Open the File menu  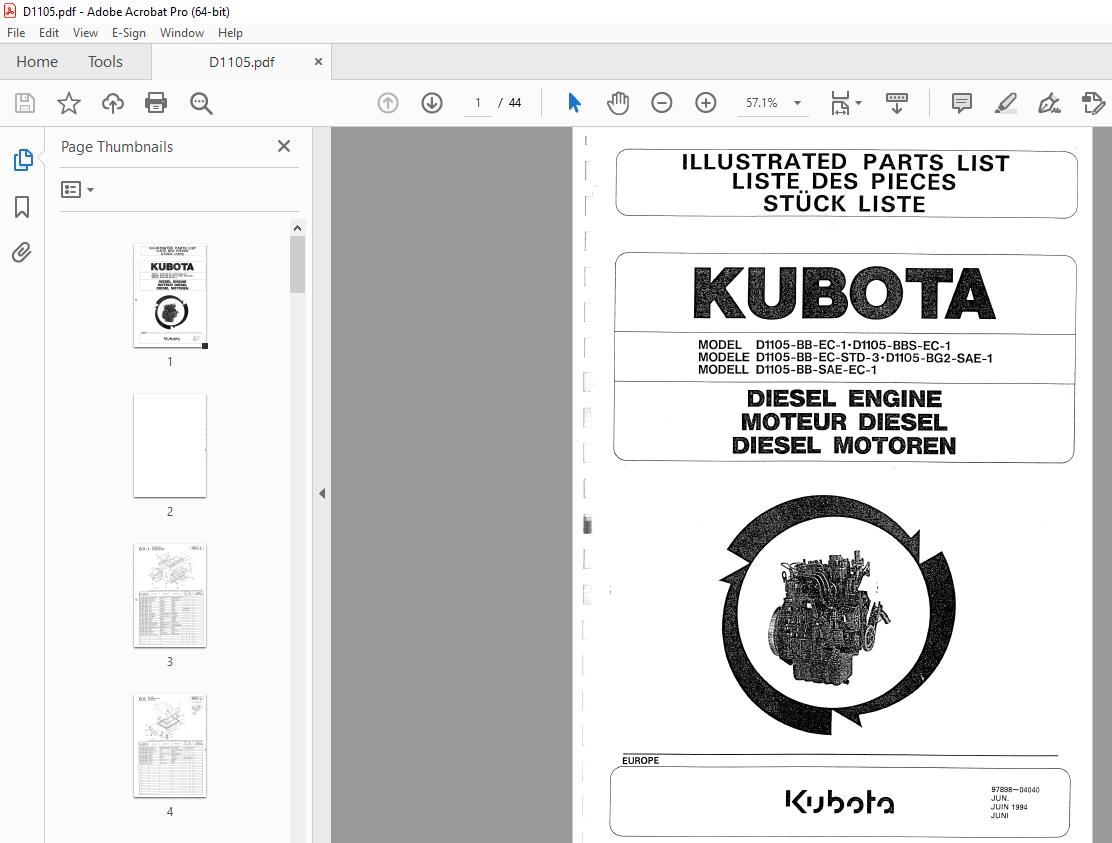(x=16, y=33)
